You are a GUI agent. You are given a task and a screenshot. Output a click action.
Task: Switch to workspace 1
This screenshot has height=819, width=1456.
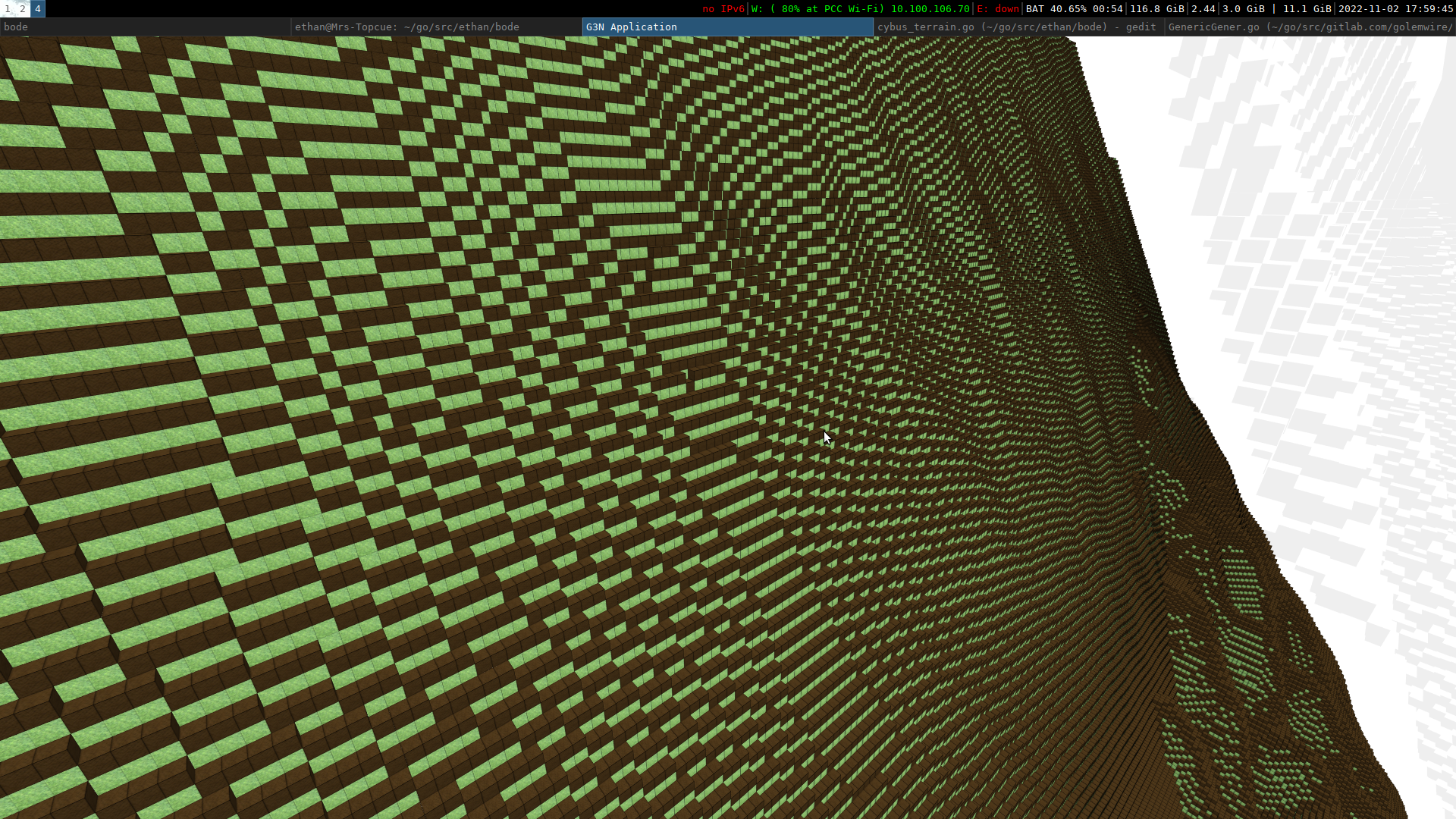8,8
